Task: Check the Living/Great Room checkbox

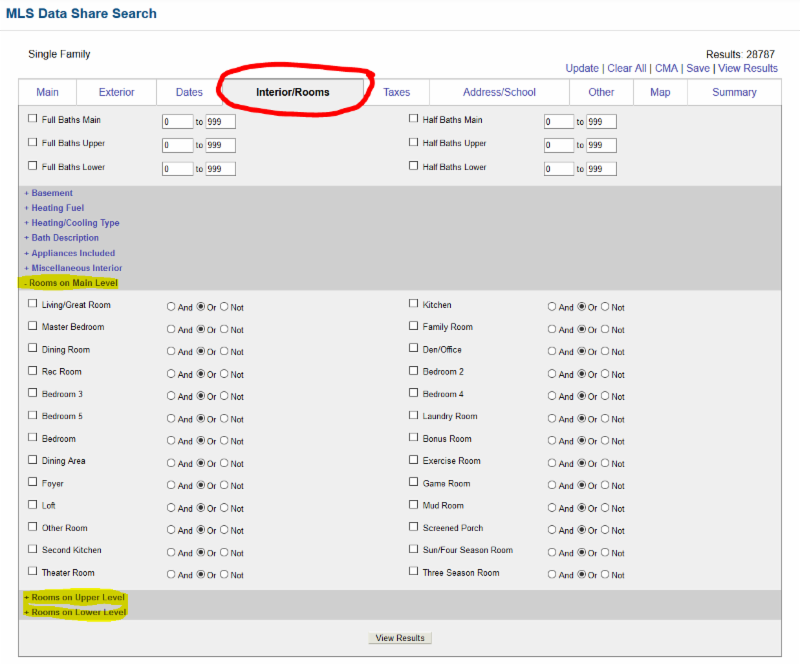Action: (x=33, y=304)
